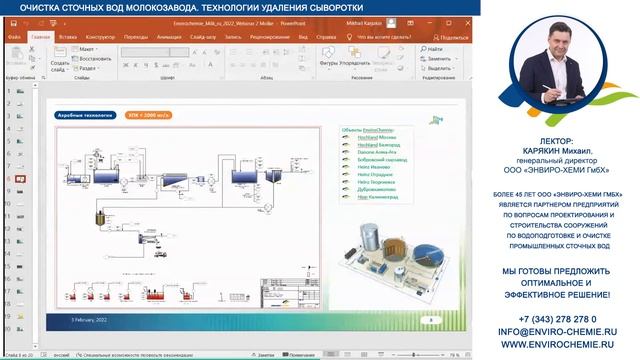Image resolution: width=640 pixels, height=360 pixels.
Task: Click the Cut scissors icon
Action: pos(32,49)
